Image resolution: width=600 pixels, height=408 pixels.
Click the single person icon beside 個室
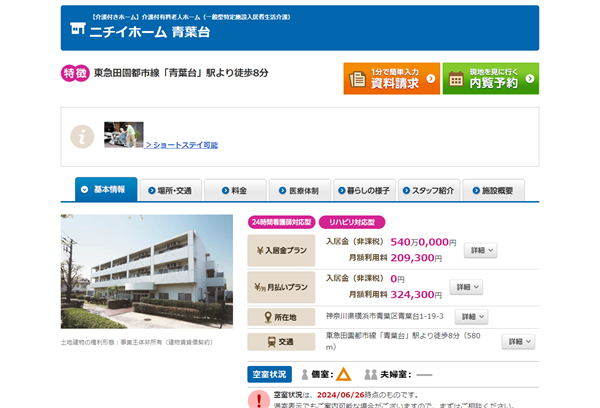click(x=305, y=375)
